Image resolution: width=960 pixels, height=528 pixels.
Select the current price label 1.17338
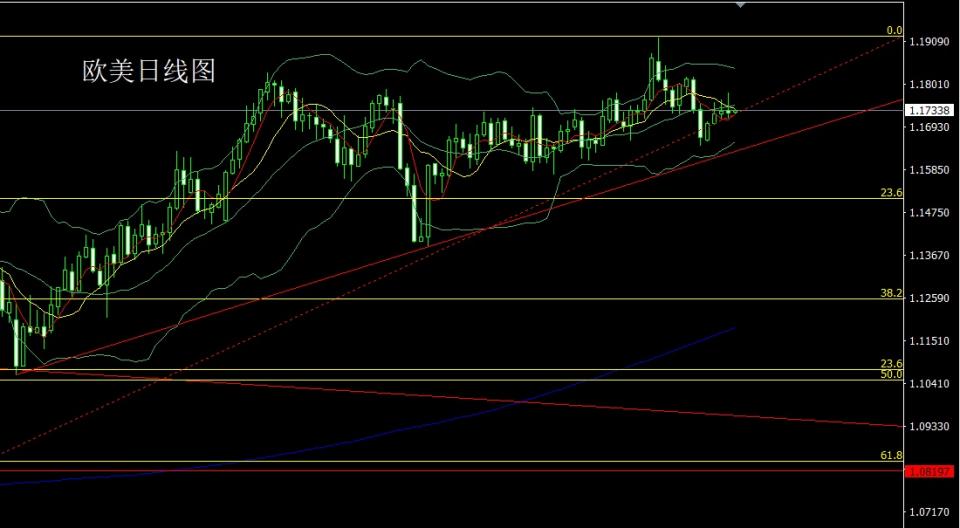(931, 111)
